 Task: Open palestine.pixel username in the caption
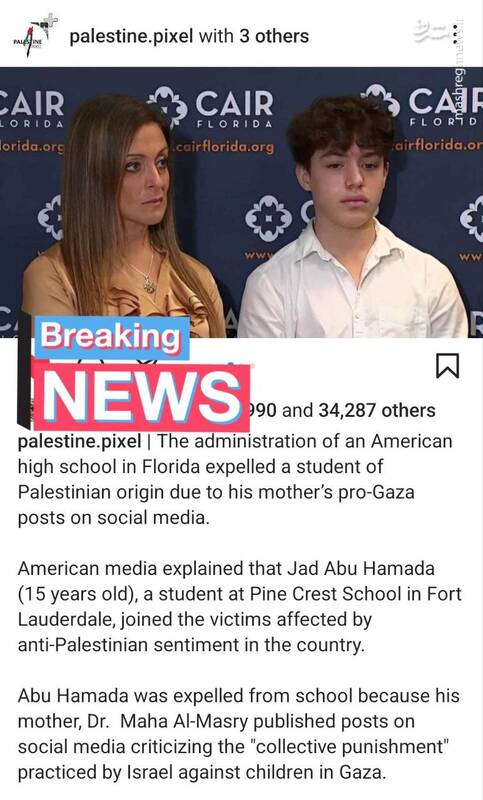pos(80,441)
